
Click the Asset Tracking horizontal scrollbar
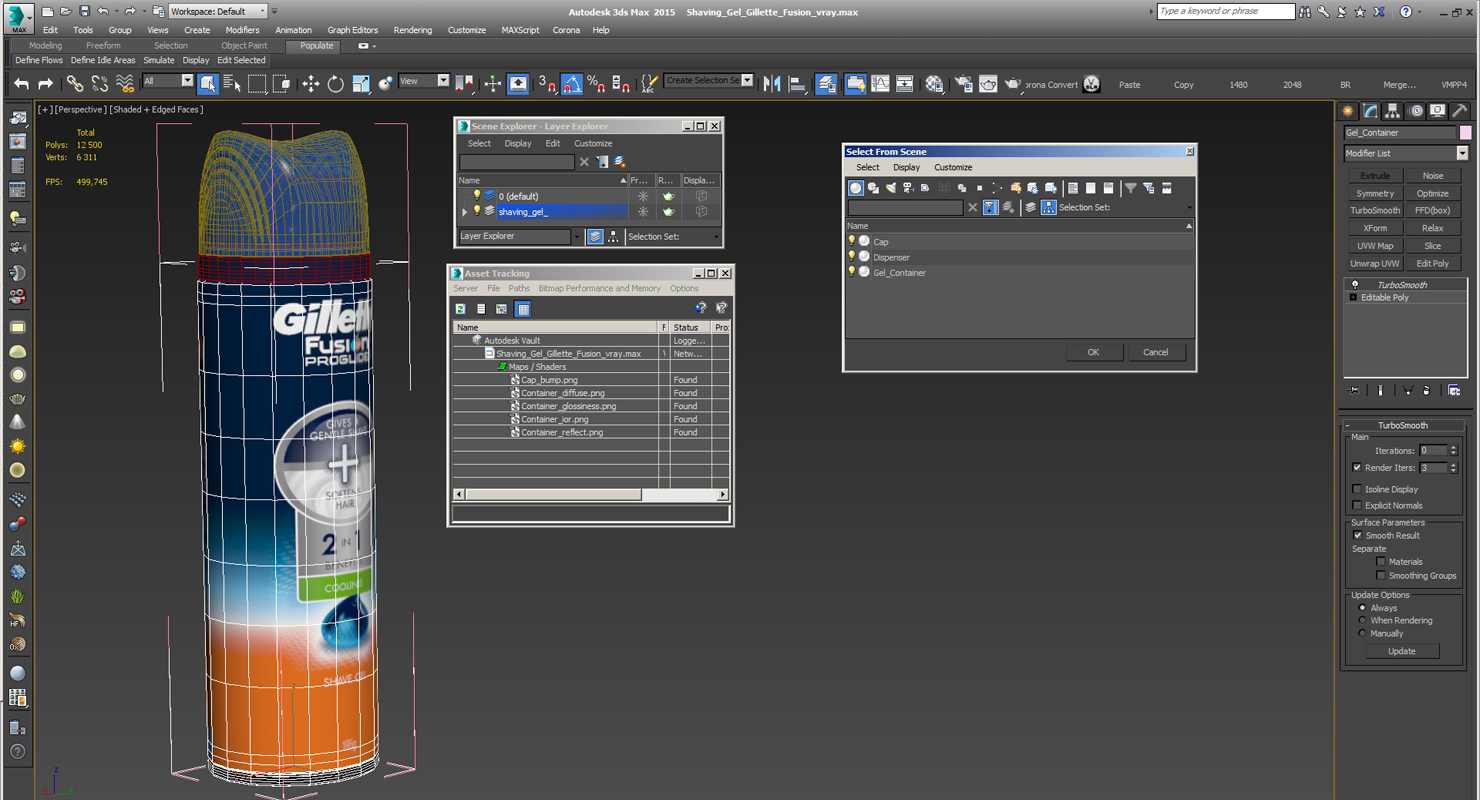591,494
